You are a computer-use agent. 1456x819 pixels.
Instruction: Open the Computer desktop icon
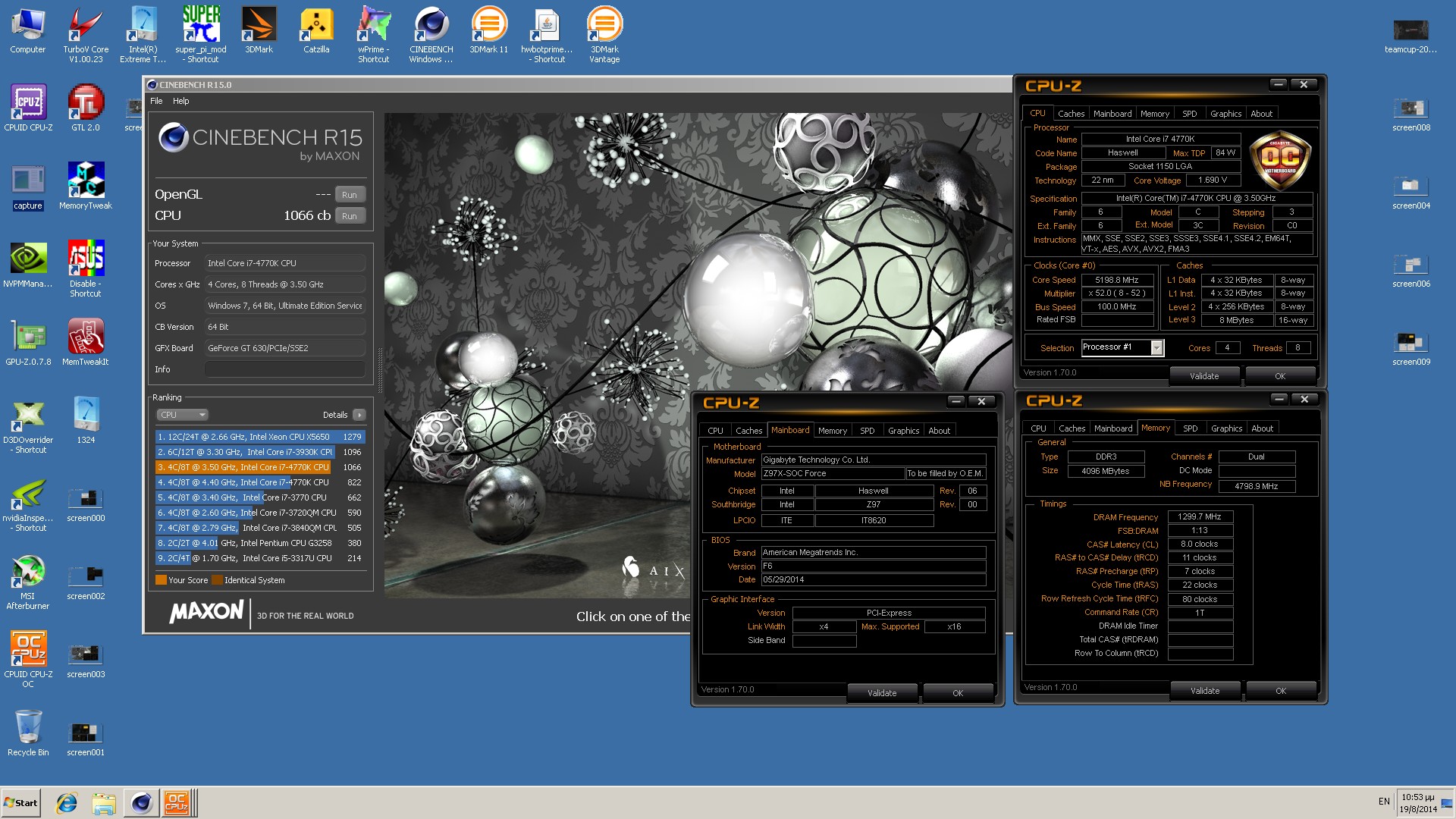(x=28, y=30)
